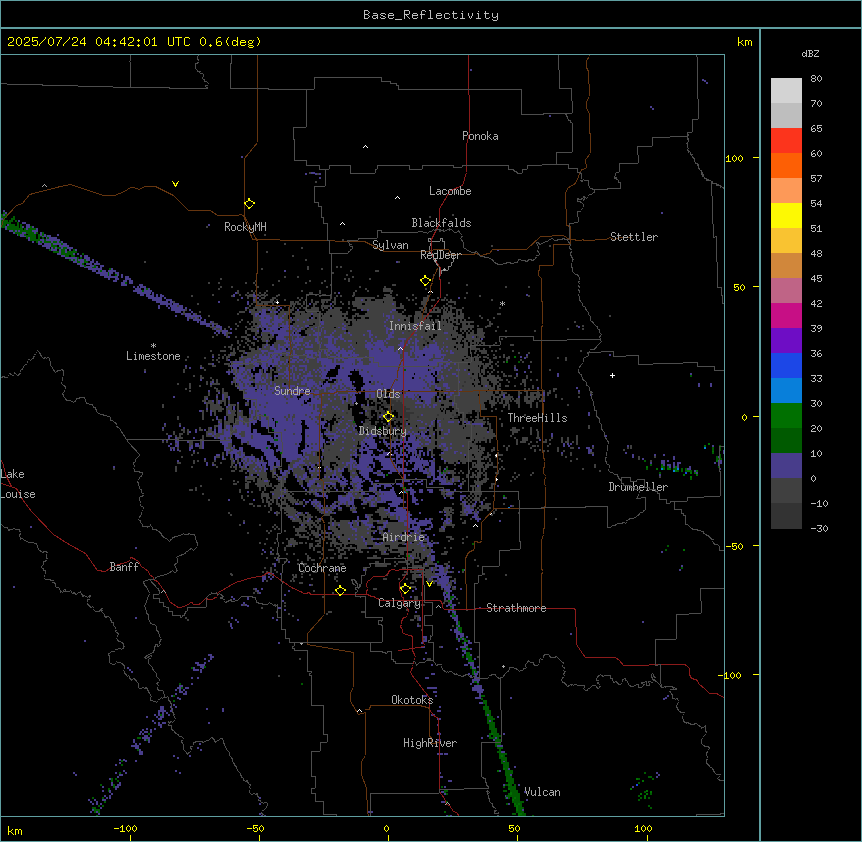Select the magenta 39-42 dBZ legend swatch

pos(786,315)
